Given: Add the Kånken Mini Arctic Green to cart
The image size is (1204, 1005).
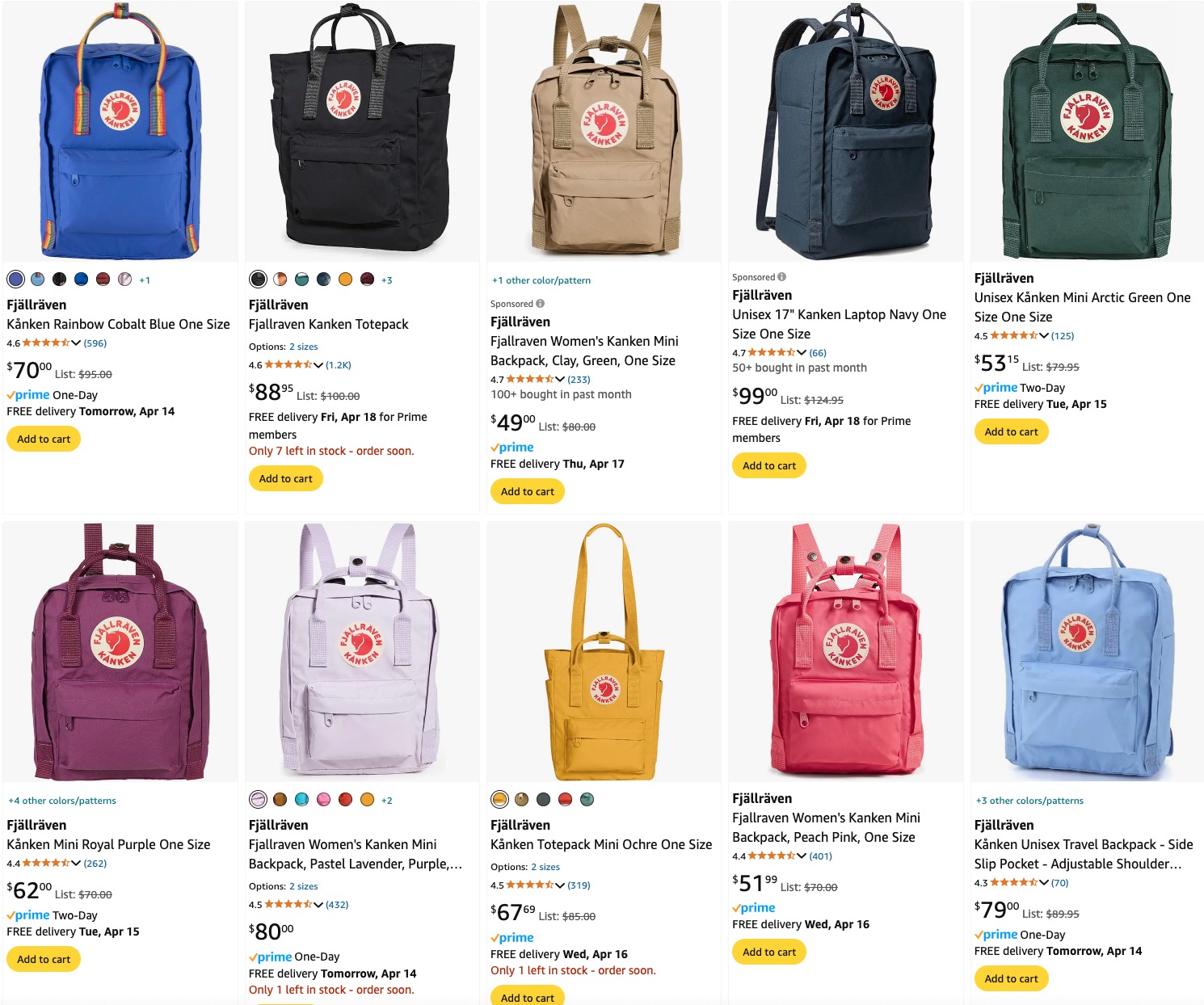Looking at the screenshot, I should click(1011, 431).
